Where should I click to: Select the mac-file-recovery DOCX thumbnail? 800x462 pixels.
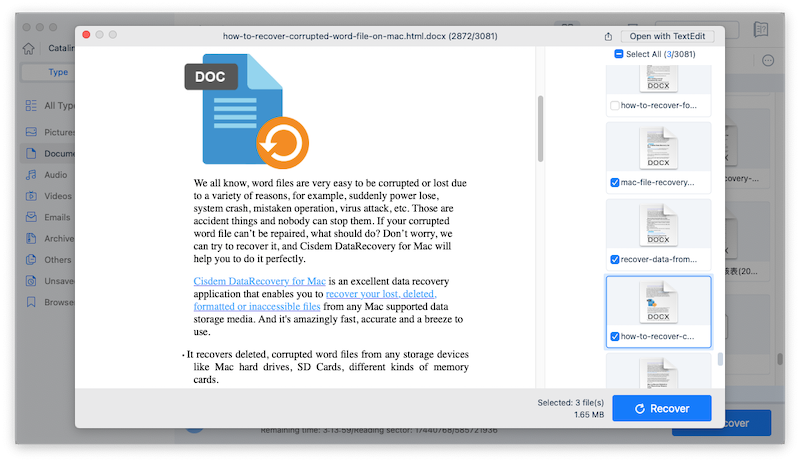coord(658,148)
